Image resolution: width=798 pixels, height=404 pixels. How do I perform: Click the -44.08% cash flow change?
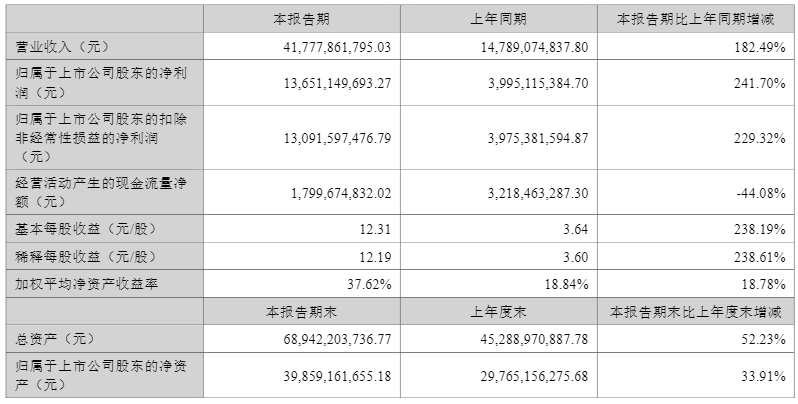761,193
